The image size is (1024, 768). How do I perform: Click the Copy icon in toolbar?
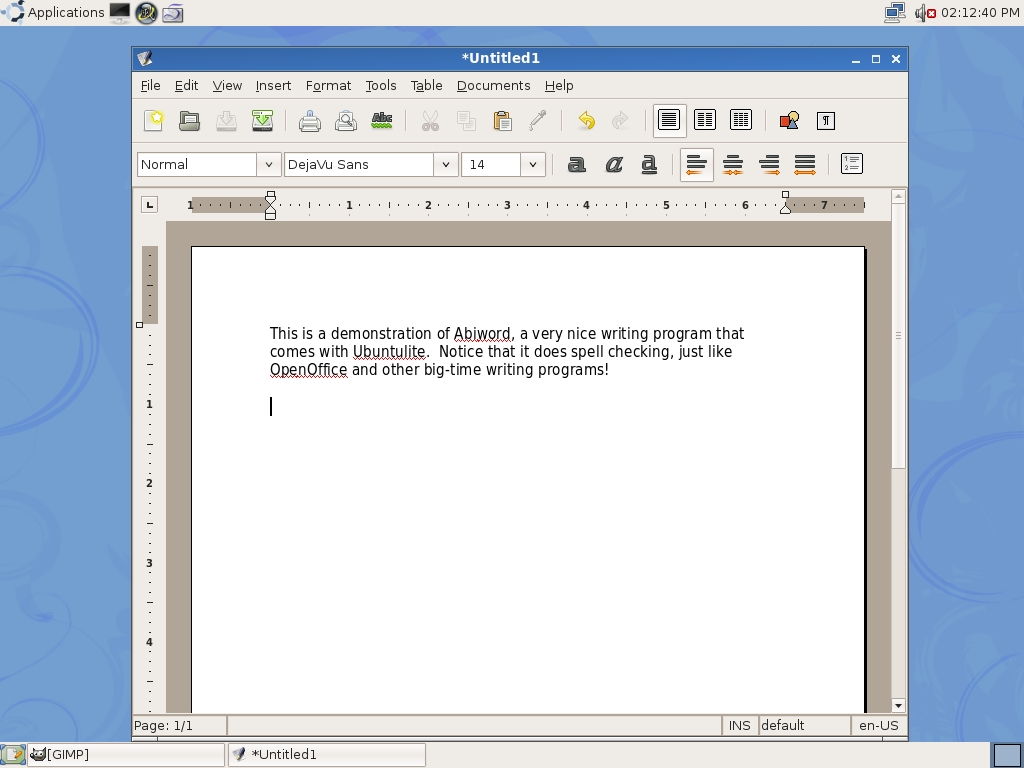[466, 121]
